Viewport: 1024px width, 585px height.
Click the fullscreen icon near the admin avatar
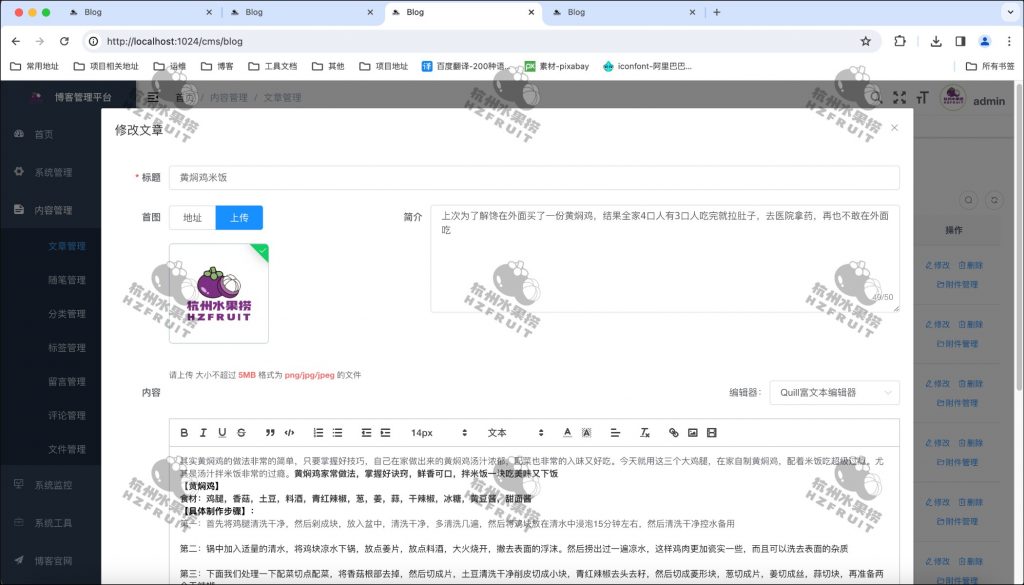pyautogui.click(x=898, y=99)
